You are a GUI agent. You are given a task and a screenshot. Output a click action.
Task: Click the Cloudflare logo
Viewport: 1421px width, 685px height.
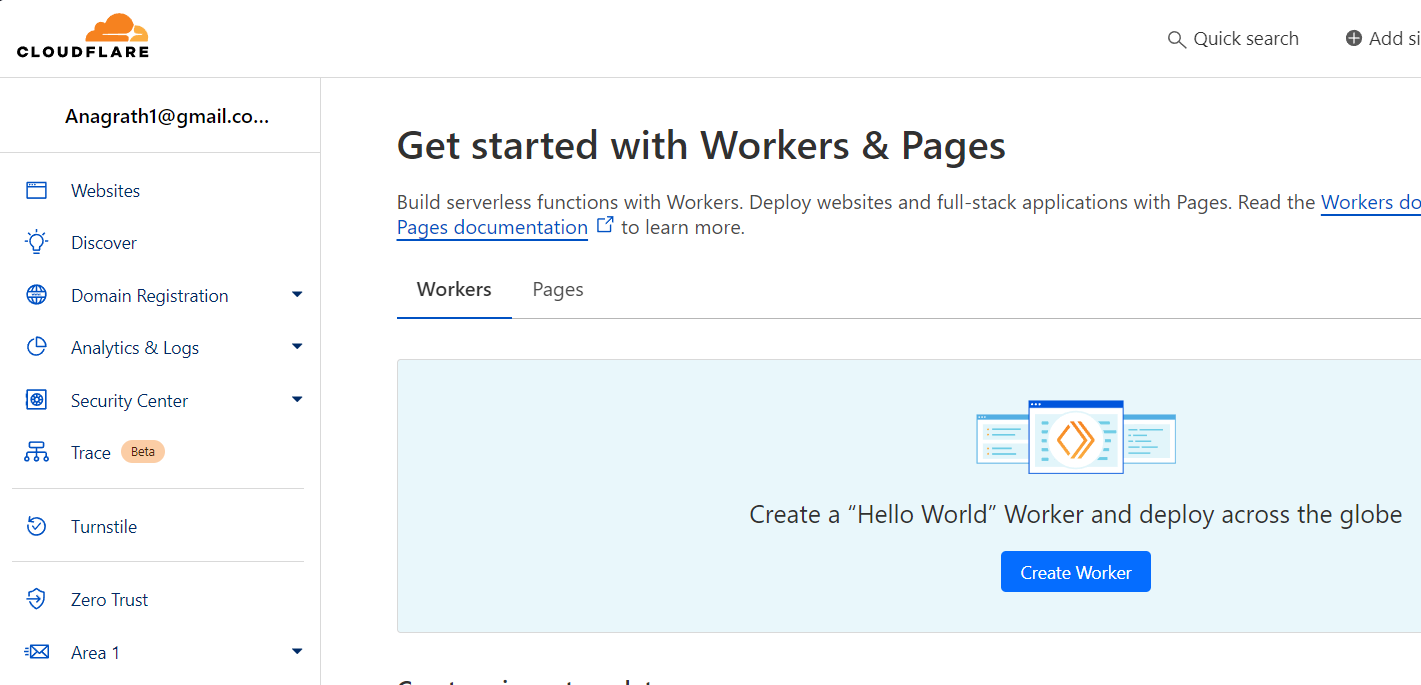pos(83,37)
